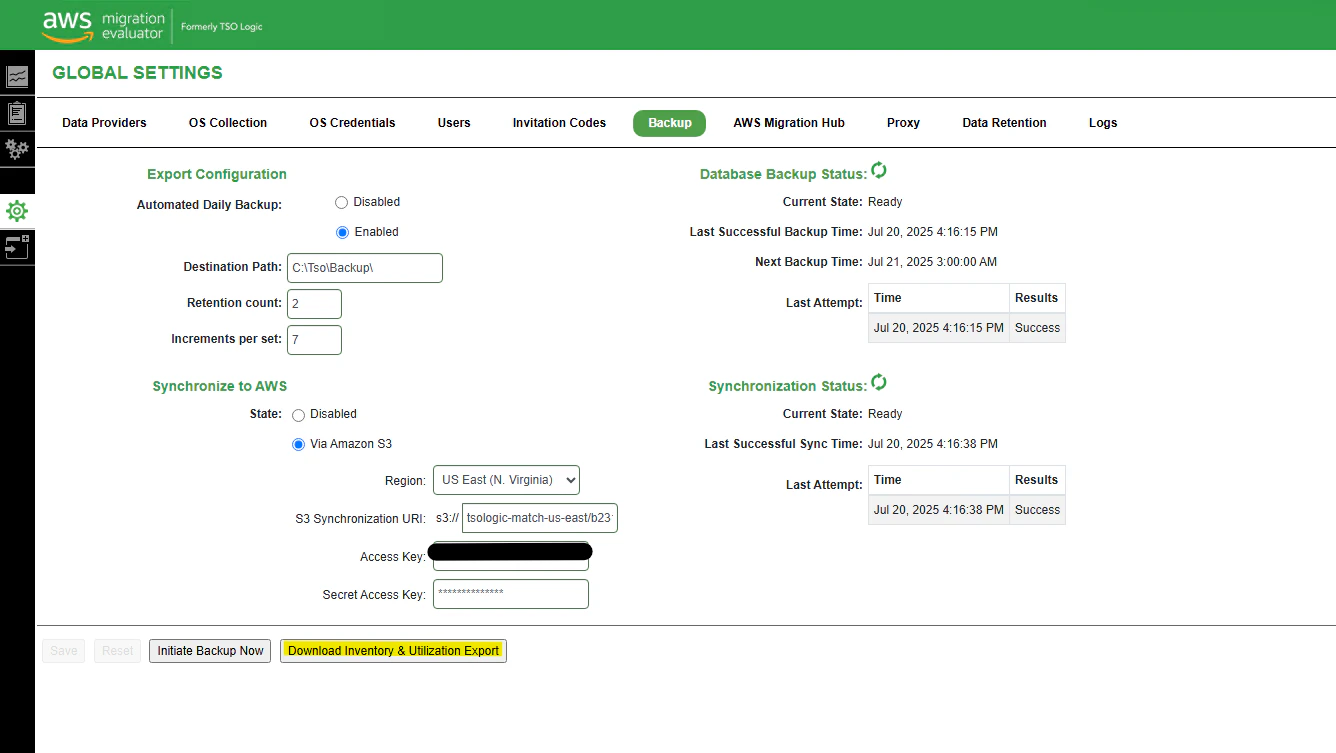View the Logs tab
This screenshot has width=1336, height=753.
click(1103, 123)
